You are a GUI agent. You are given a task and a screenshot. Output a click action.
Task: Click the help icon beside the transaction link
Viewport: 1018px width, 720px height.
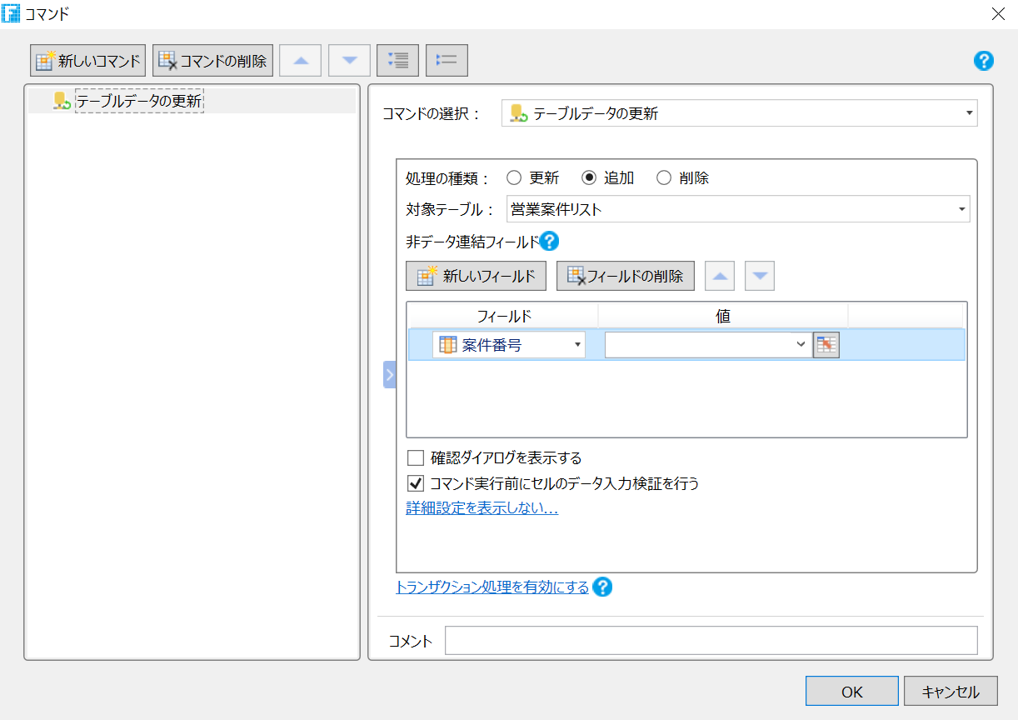click(602, 588)
